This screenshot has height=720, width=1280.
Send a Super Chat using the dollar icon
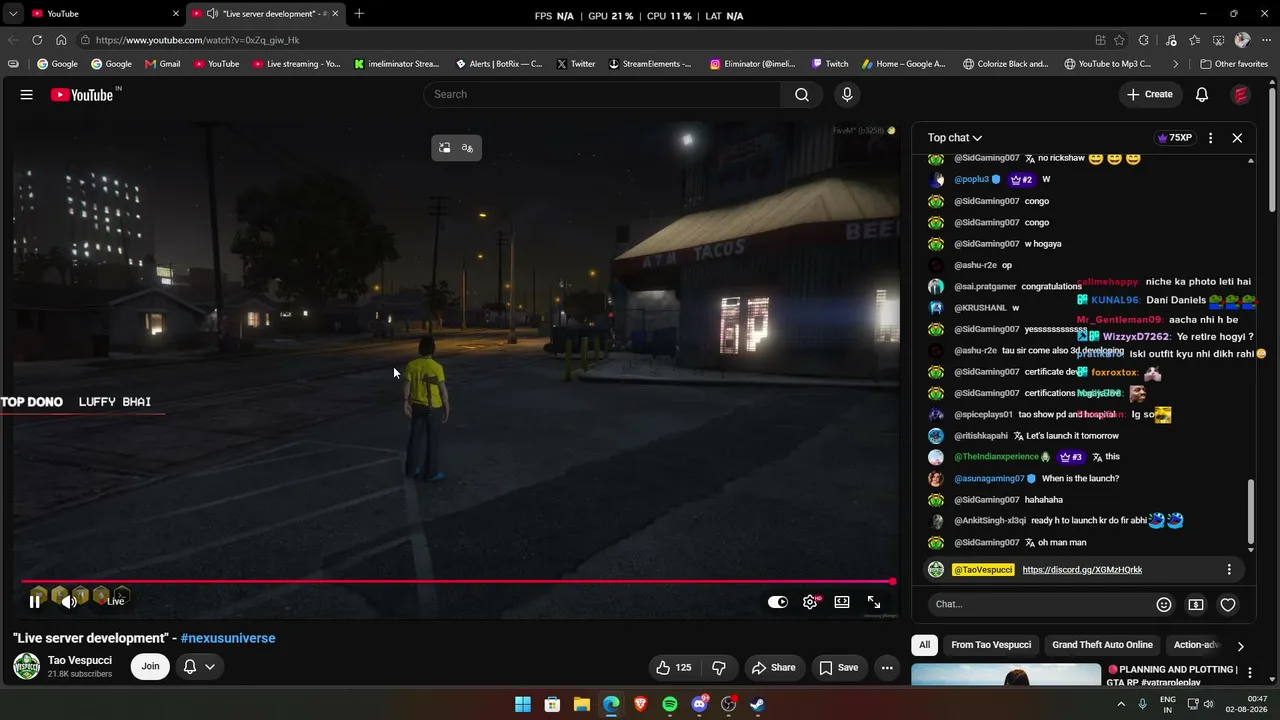(x=1196, y=604)
